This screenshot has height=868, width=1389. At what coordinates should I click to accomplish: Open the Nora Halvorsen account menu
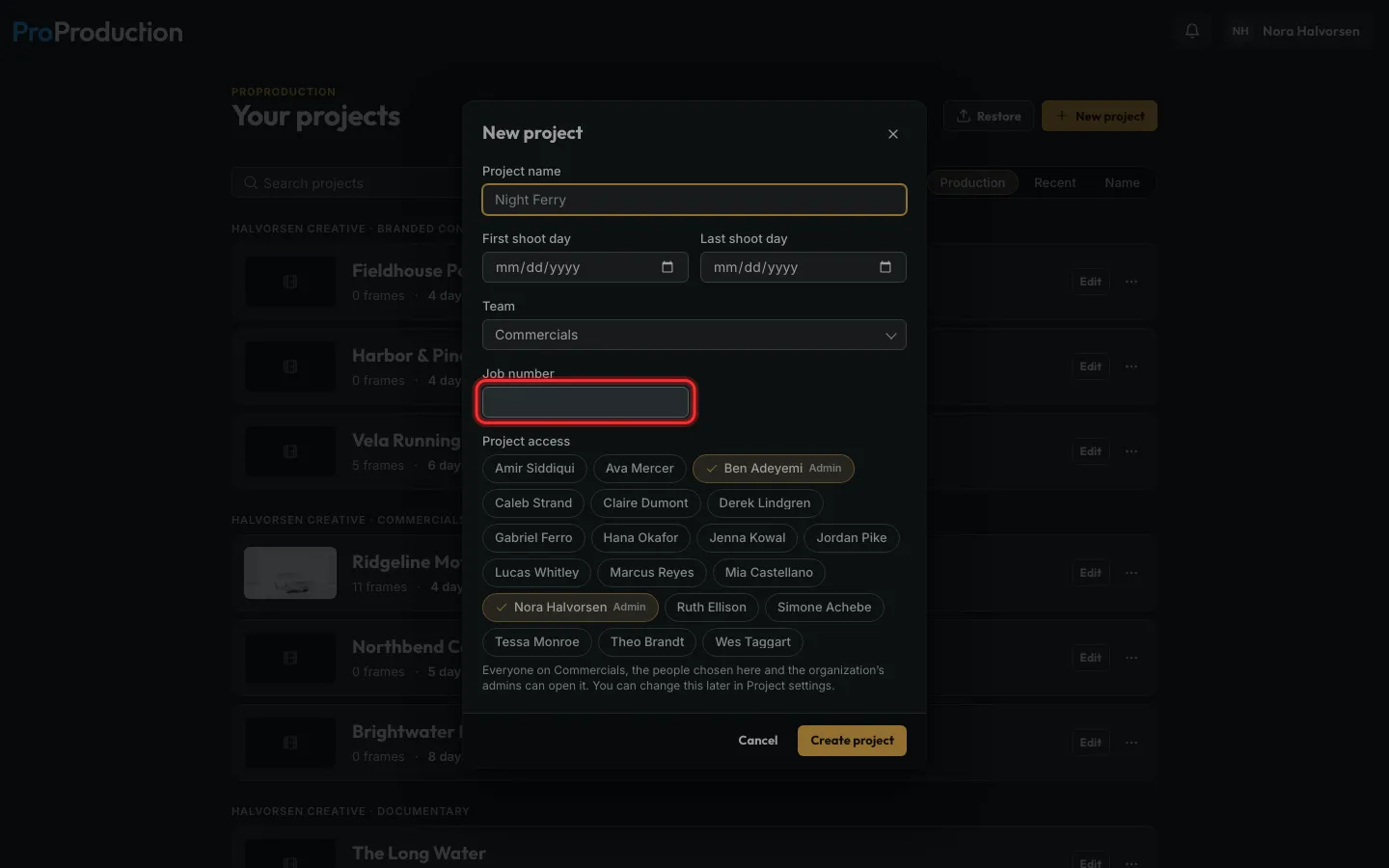(1295, 31)
